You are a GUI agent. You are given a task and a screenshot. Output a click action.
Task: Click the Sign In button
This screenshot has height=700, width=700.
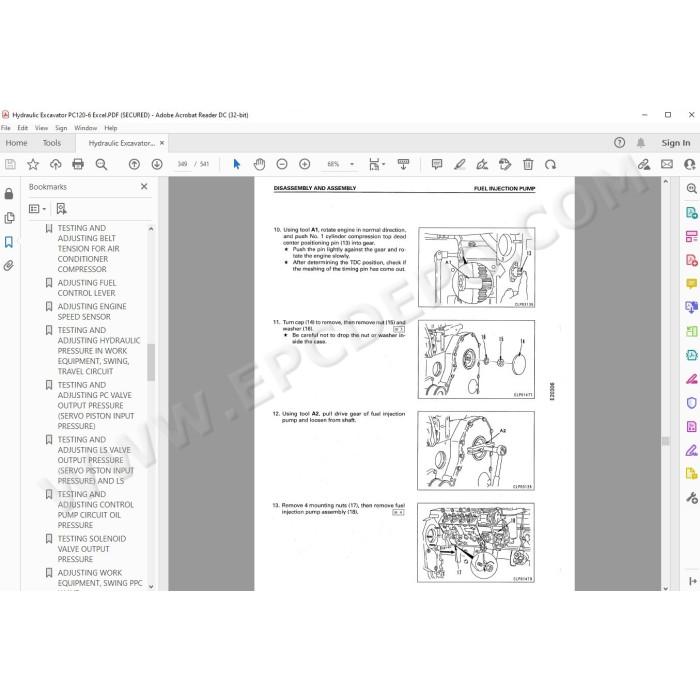pos(675,143)
